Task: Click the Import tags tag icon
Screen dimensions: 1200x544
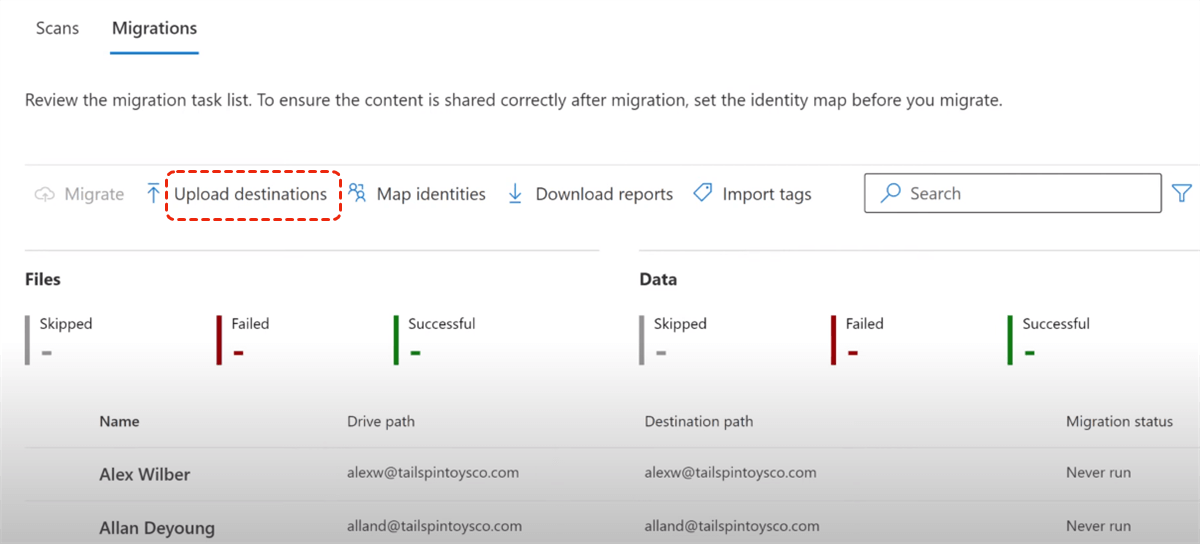Action: tap(703, 193)
